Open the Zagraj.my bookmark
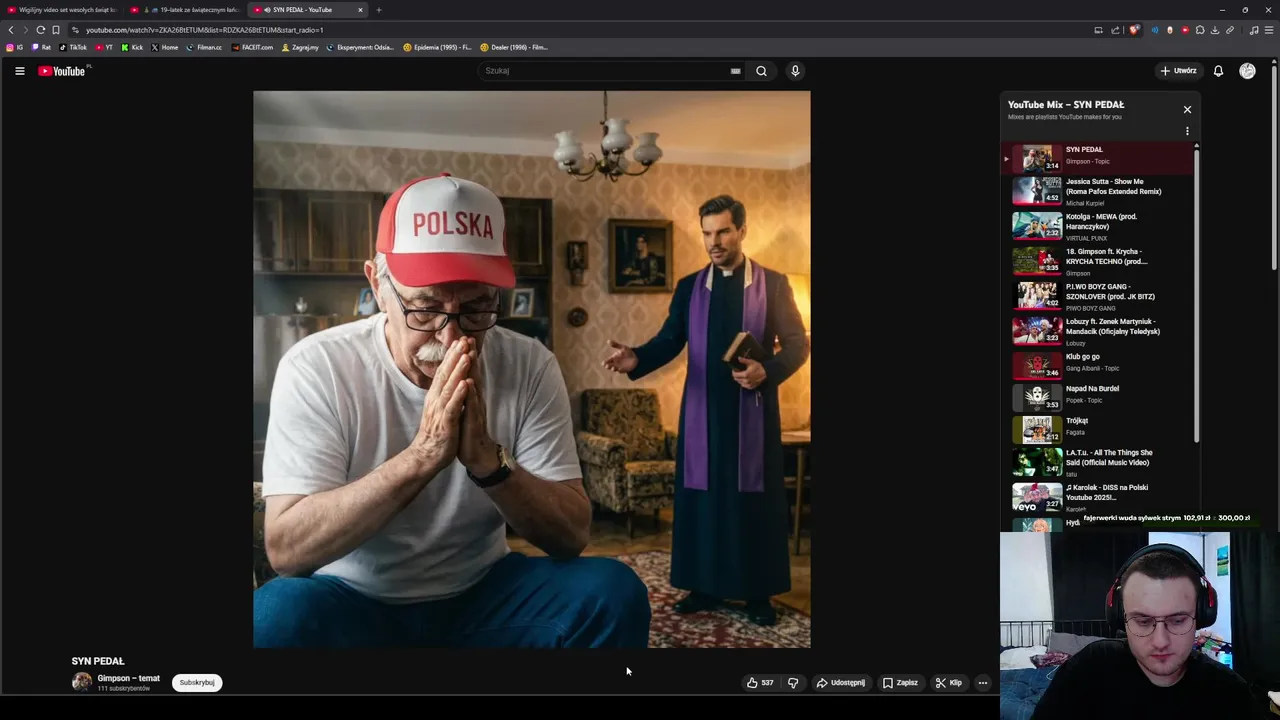This screenshot has height=720, width=1280. click(300, 47)
